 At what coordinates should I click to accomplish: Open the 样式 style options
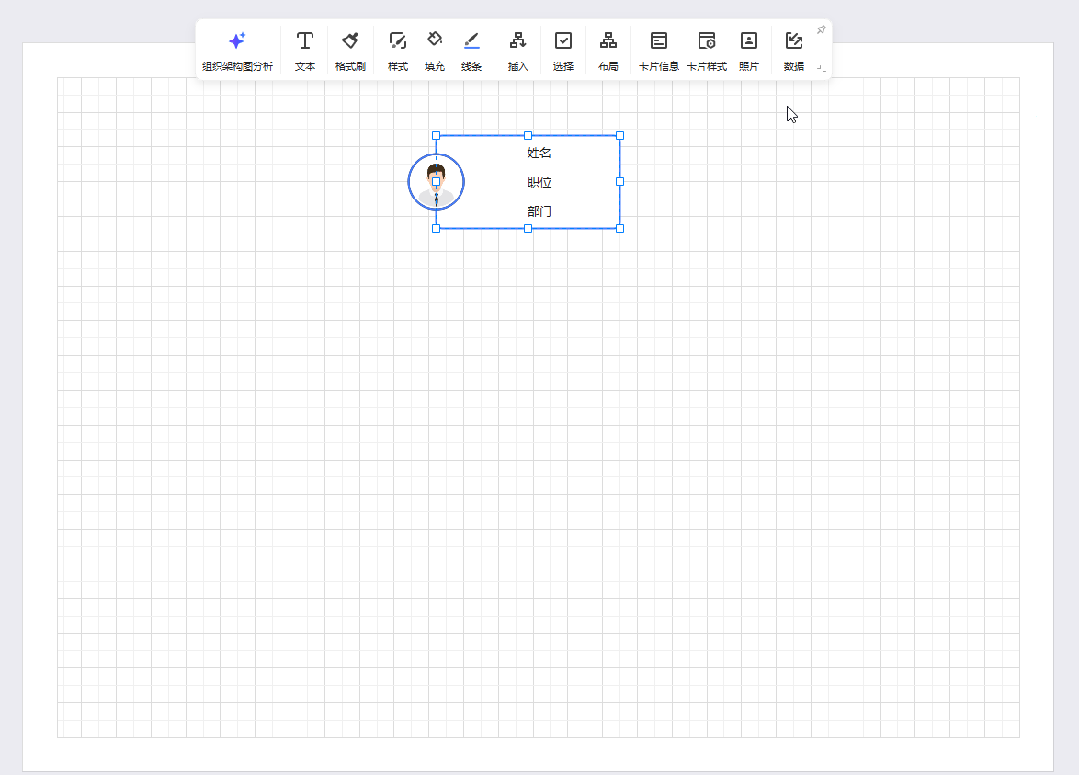398,51
